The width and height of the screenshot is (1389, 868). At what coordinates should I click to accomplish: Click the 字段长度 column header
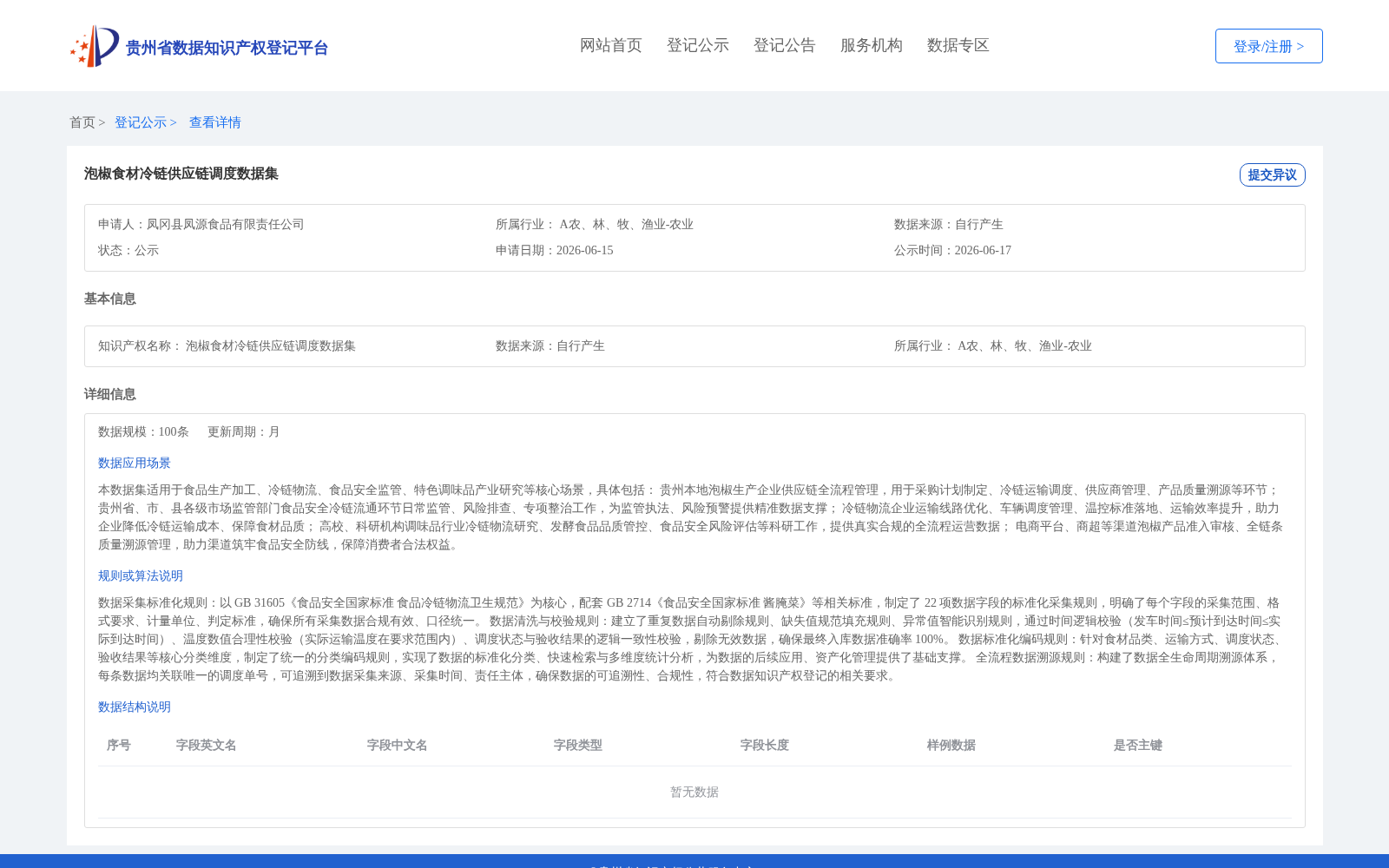click(765, 745)
